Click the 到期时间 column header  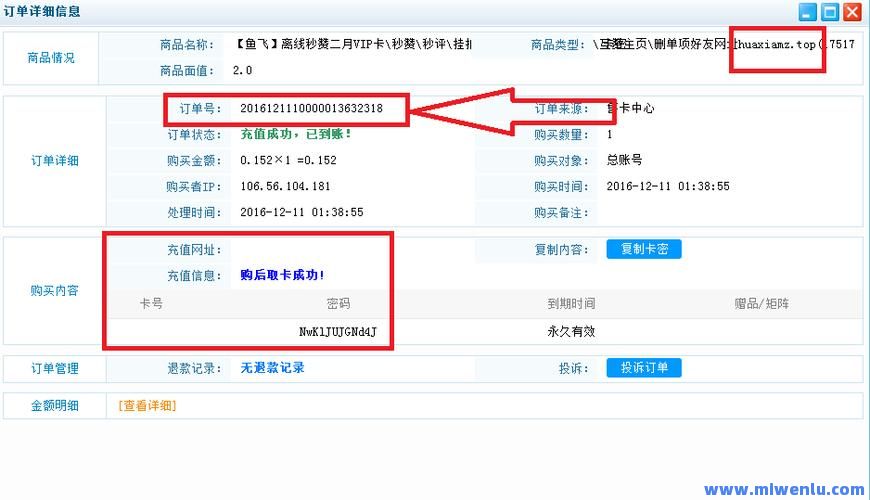[x=571, y=304]
